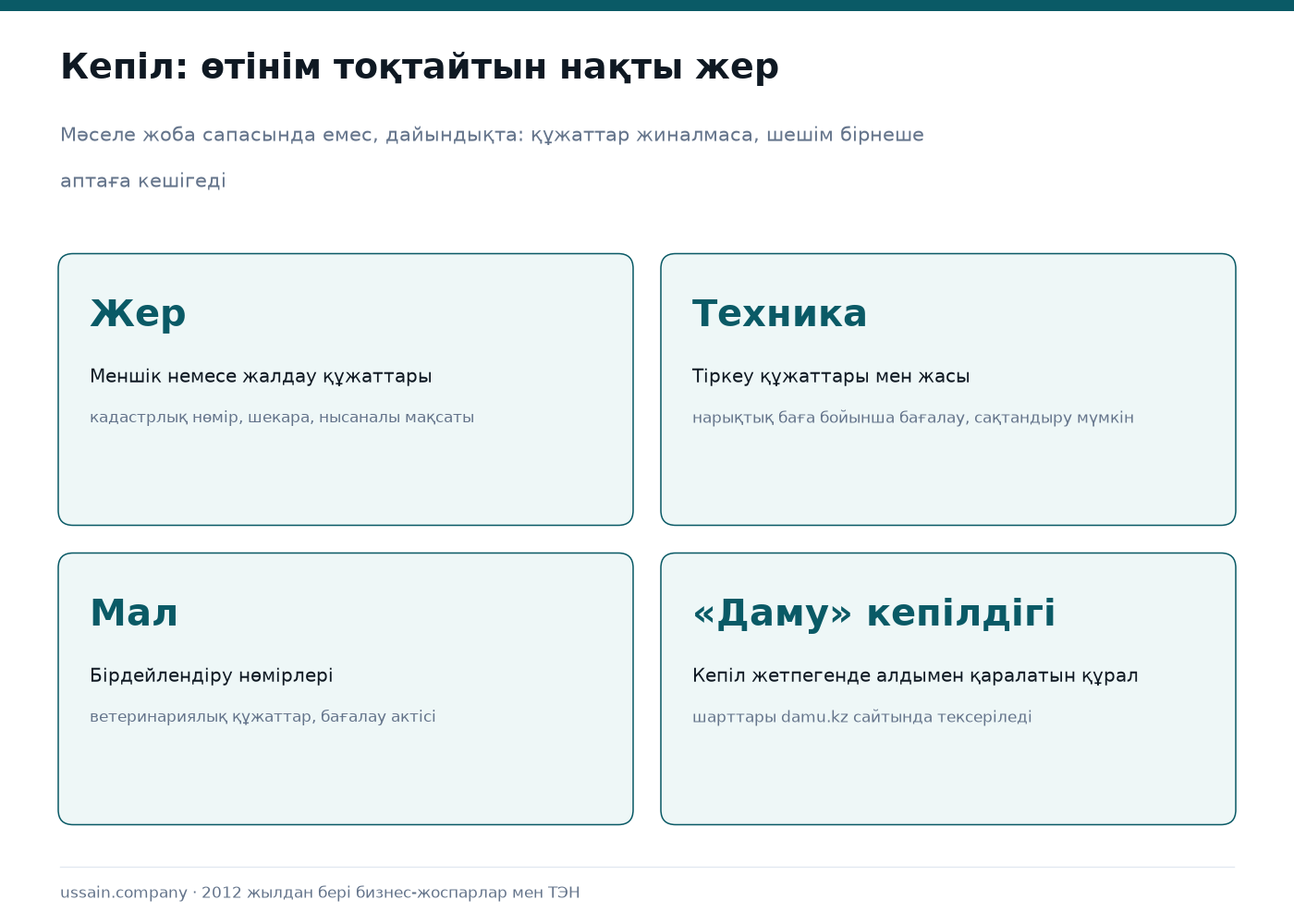Click «Бірдейлендіру нөмірлері» text
Screen dimensions: 1294x924
tap(212, 675)
